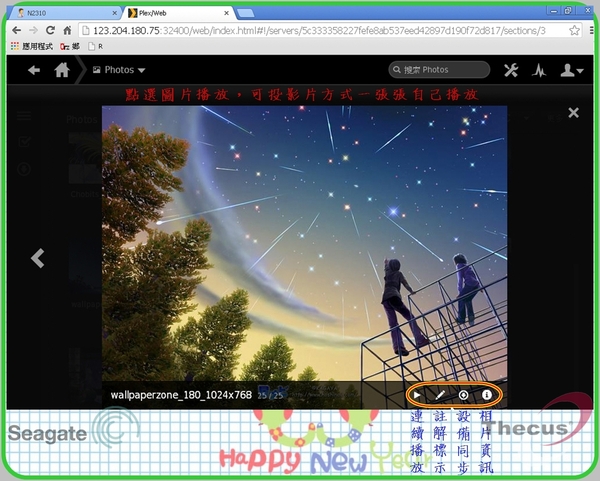The width and height of the screenshot is (600, 481).
Task: Open the browser home page
Action: pyautogui.click(x=67, y=30)
